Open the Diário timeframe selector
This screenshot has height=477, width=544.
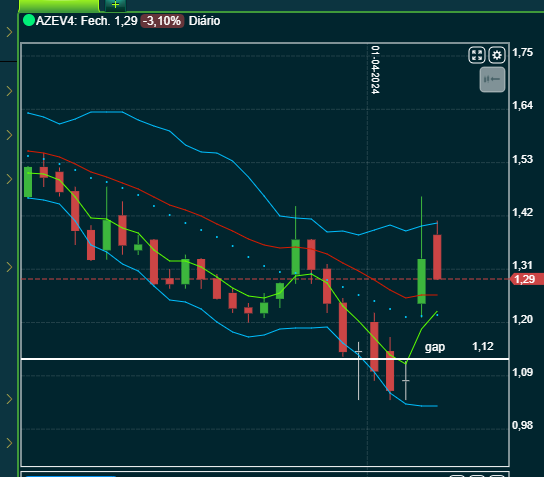204,21
